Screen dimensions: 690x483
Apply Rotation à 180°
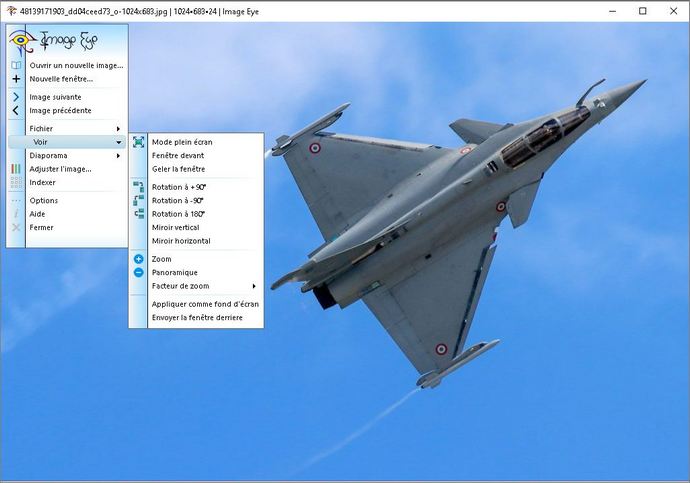click(x=178, y=214)
